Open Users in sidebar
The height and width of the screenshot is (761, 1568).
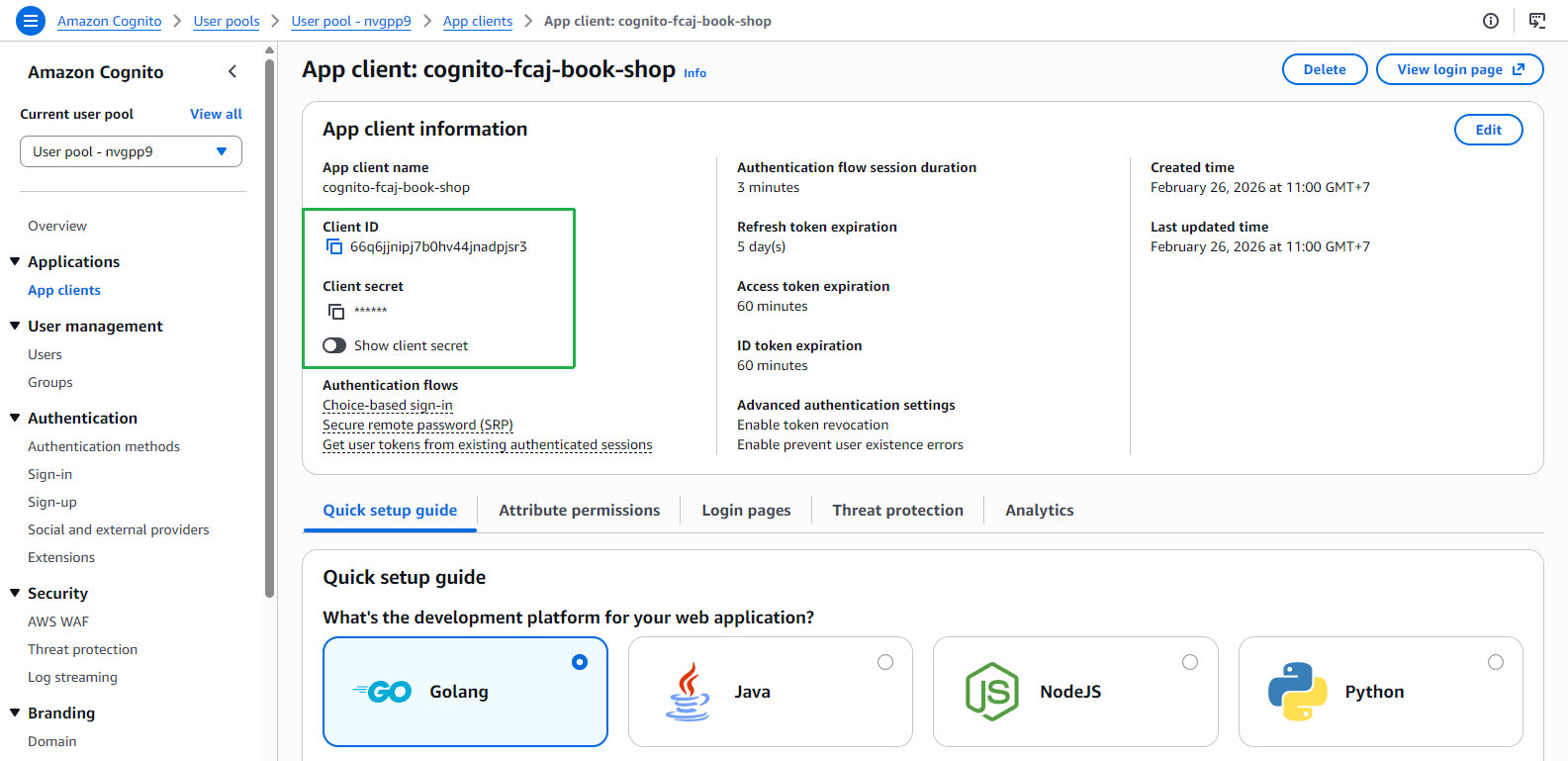pyautogui.click(x=45, y=354)
